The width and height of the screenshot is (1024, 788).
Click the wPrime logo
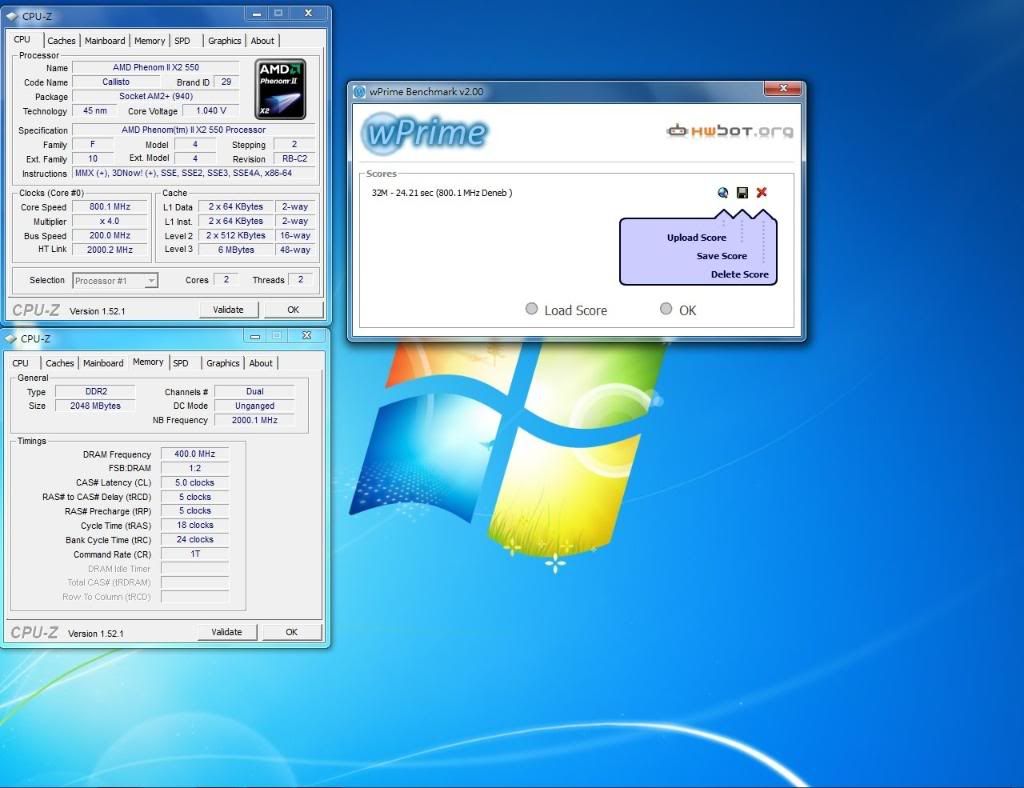tap(424, 133)
